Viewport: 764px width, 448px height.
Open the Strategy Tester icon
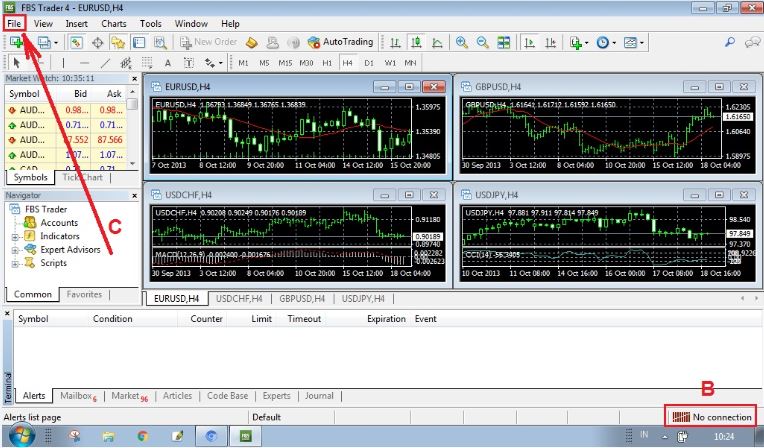click(160, 42)
